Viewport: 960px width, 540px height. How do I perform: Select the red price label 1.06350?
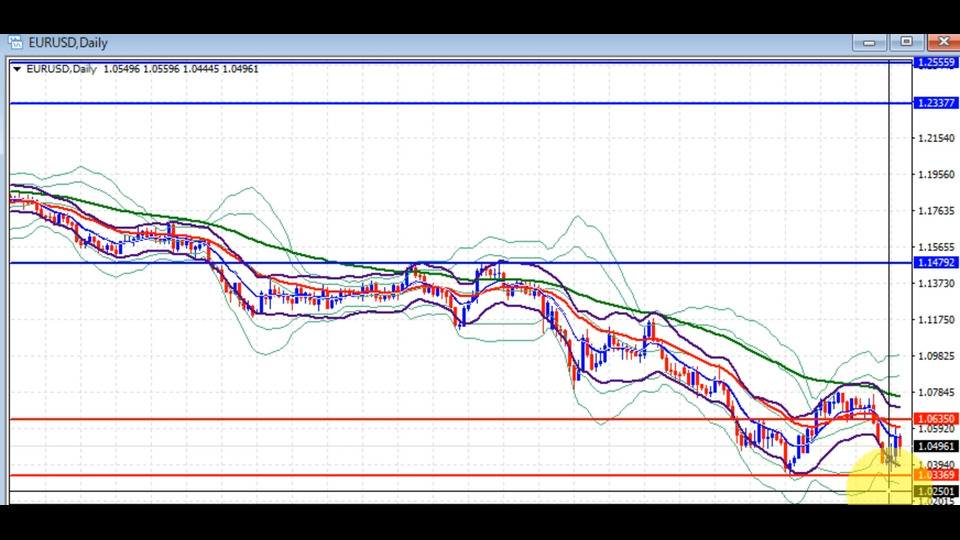pyautogui.click(x=935, y=419)
